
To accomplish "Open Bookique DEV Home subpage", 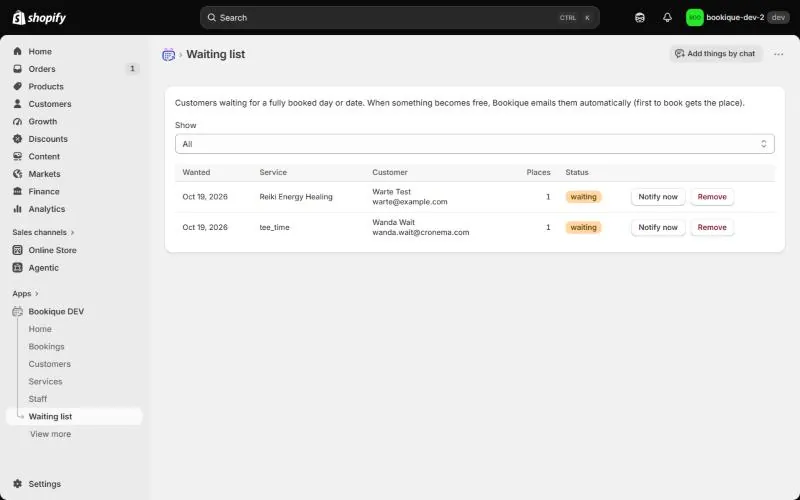I will pyautogui.click(x=40, y=329).
